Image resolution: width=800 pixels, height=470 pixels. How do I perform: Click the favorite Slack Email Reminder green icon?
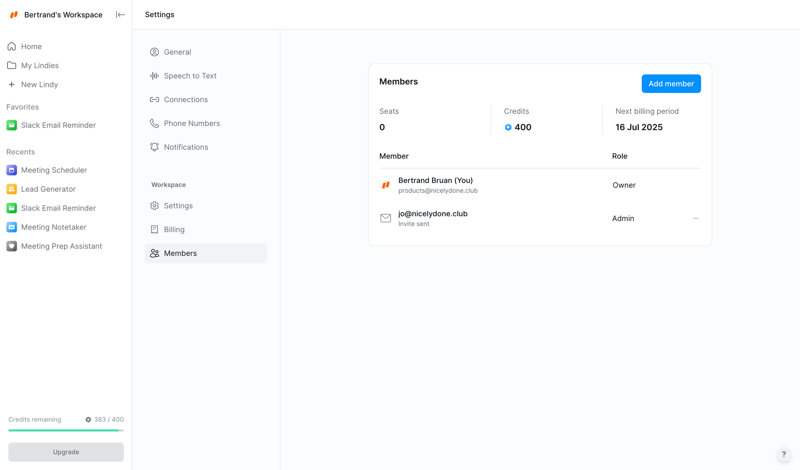coord(11,125)
